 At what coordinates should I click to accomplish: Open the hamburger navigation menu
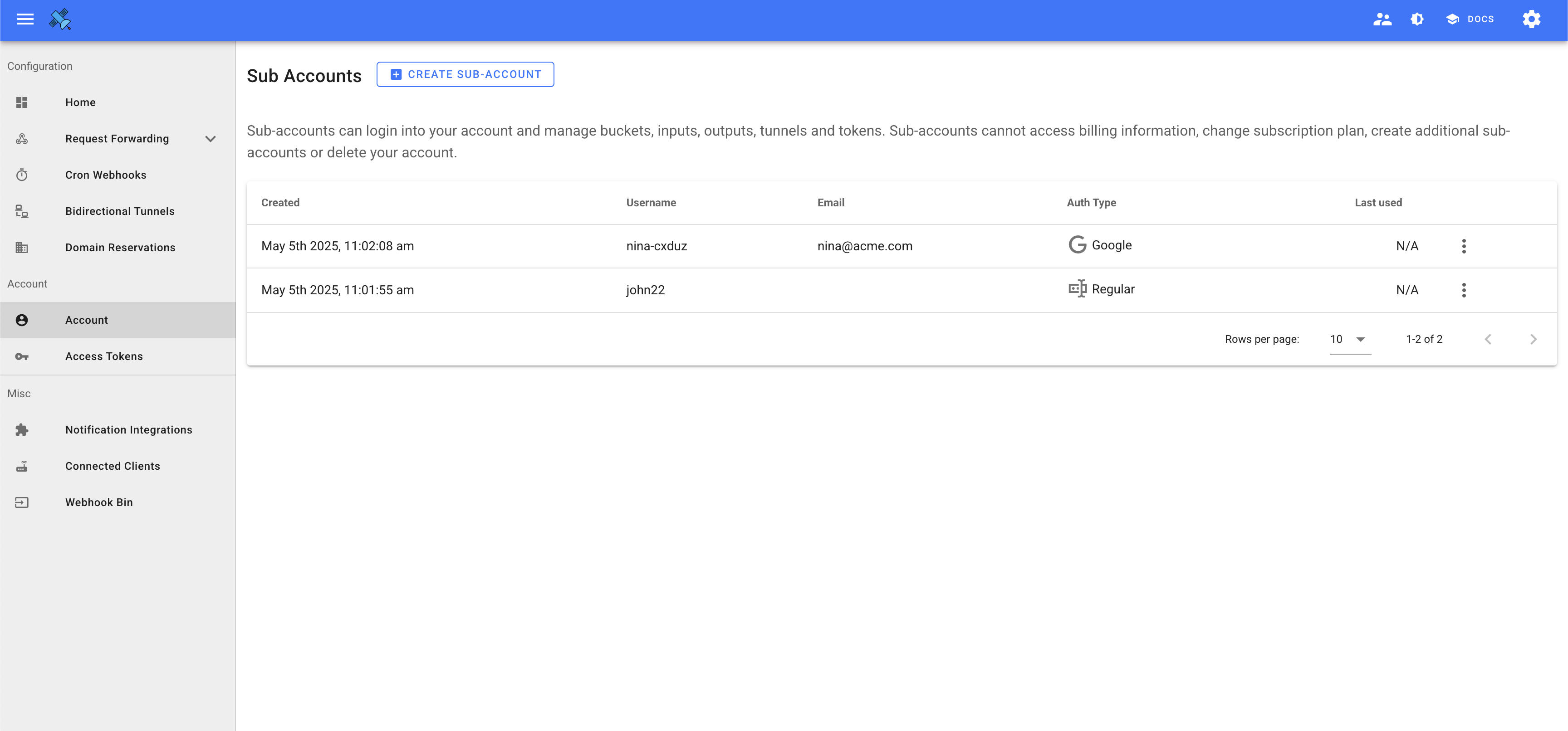[x=25, y=19]
